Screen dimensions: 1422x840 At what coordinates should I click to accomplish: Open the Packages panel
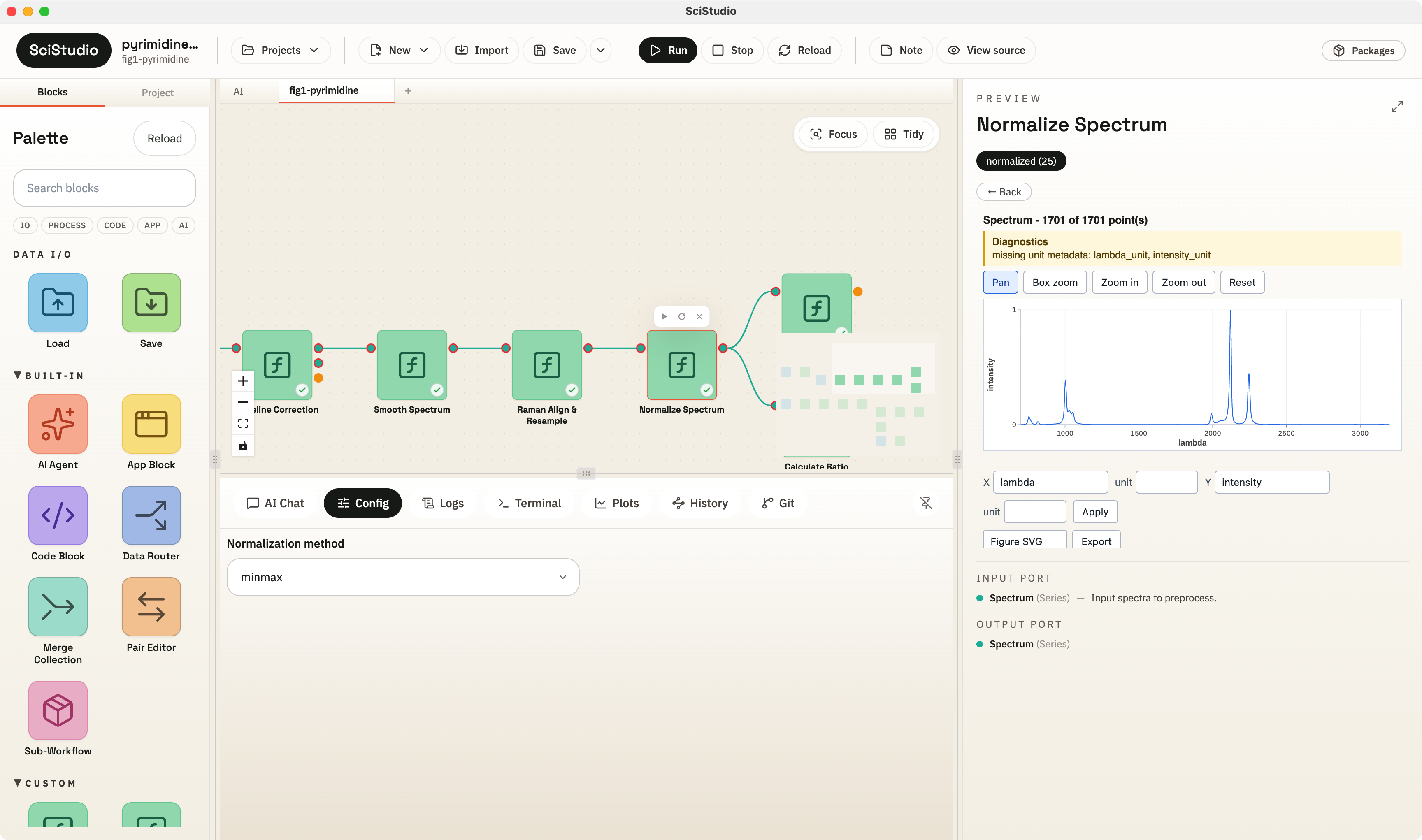point(1363,50)
